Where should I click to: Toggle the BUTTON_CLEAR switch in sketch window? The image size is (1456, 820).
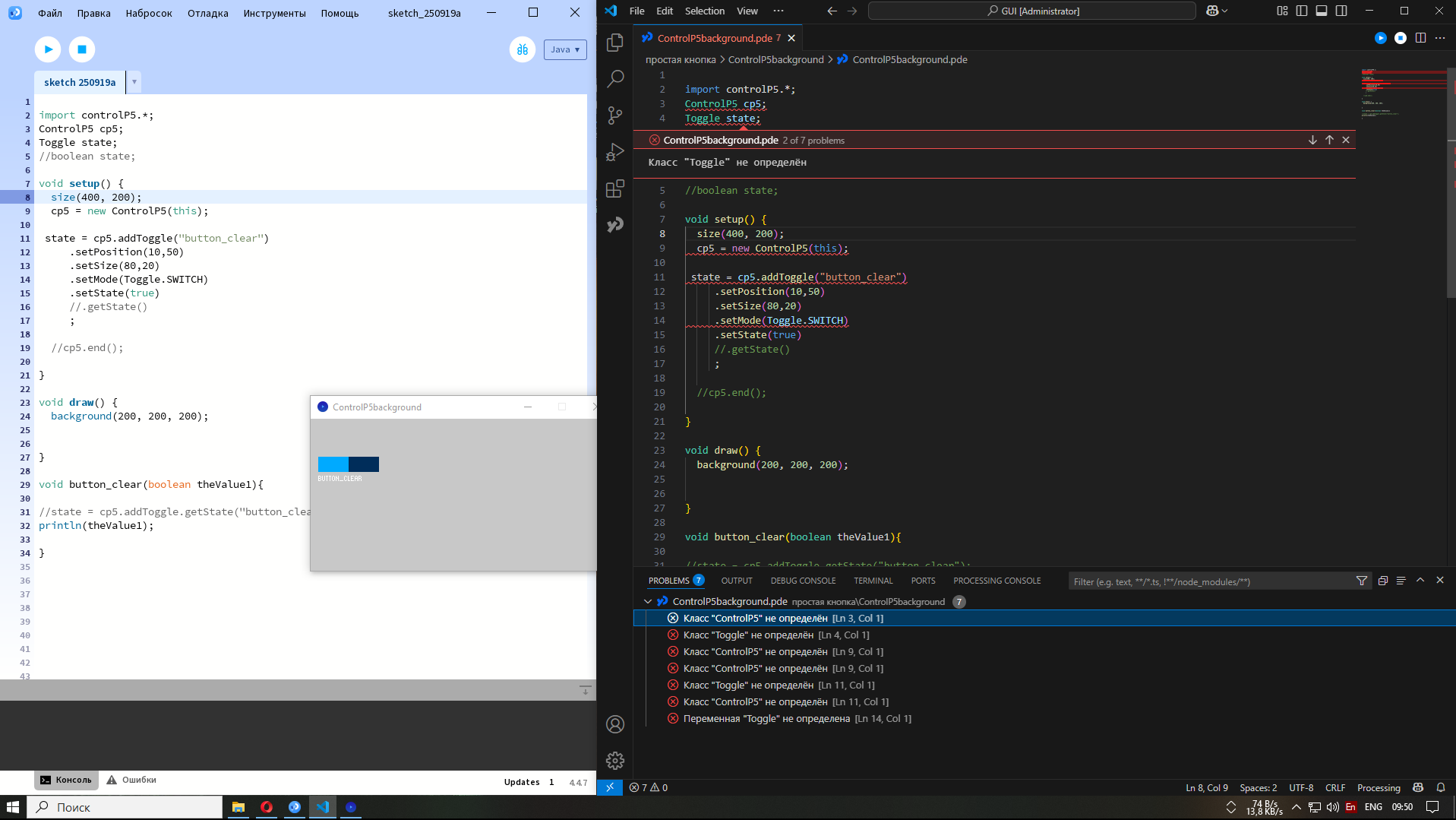pos(348,464)
